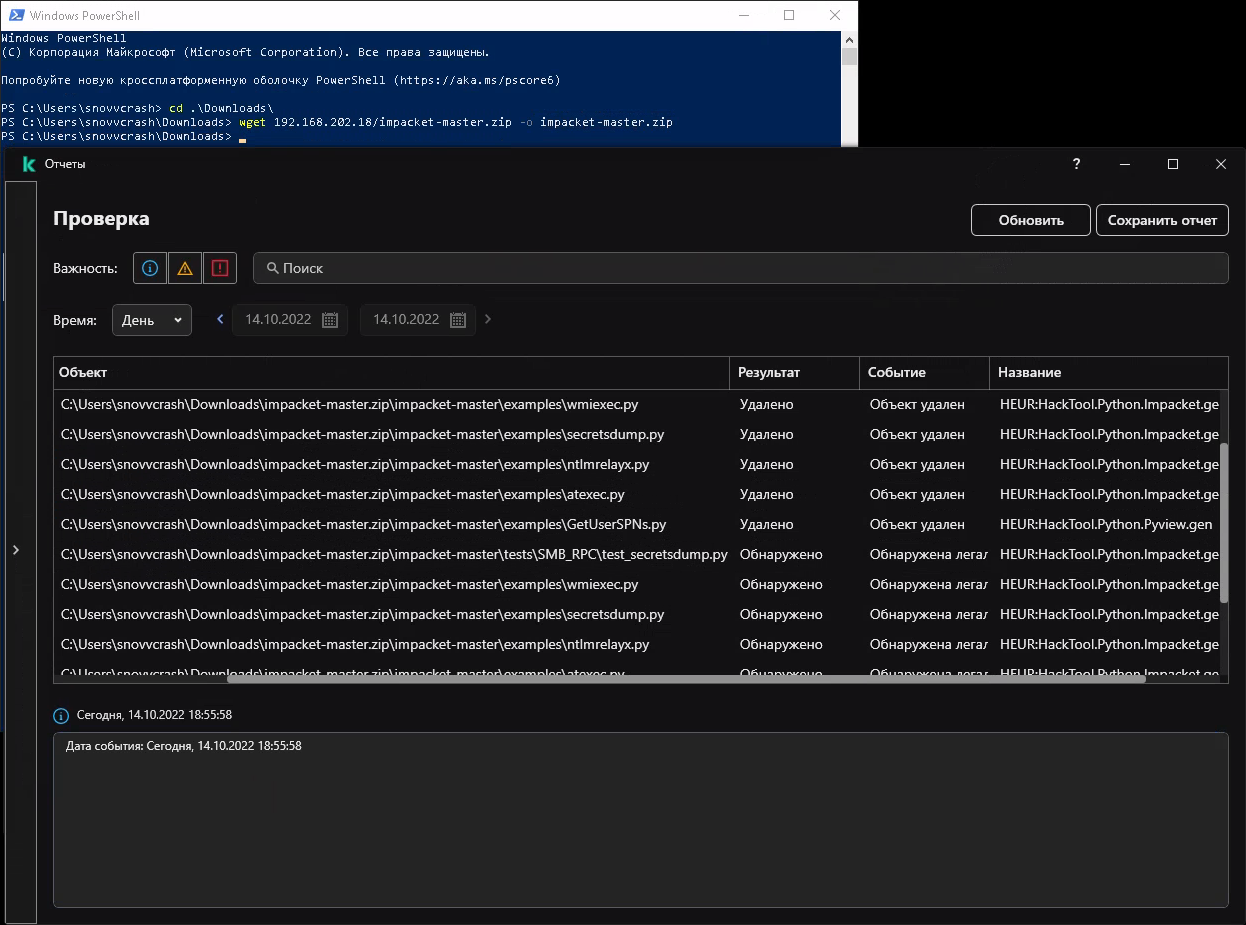Image resolution: width=1246 pixels, height=925 pixels.
Task: Open calendar picker for the start date
Action: (330, 319)
